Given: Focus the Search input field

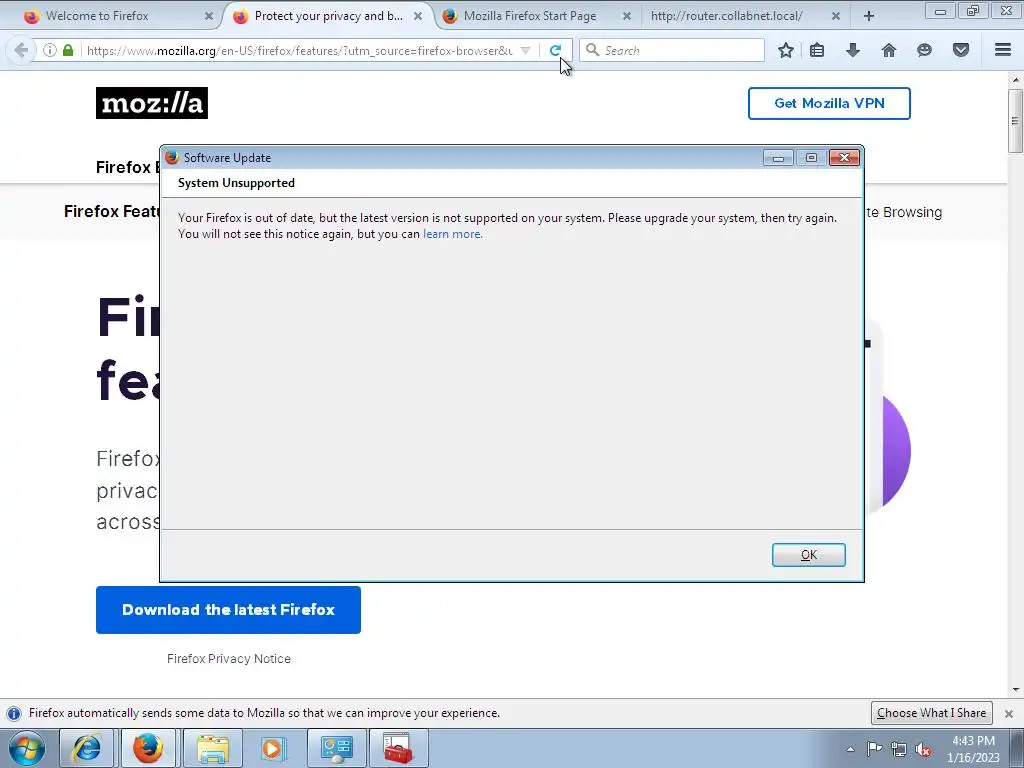Looking at the screenshot, I should [673, 50].
